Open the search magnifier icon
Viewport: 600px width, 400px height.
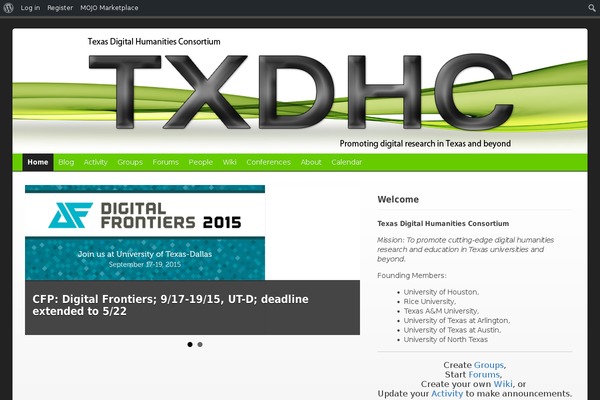point(592,8)
